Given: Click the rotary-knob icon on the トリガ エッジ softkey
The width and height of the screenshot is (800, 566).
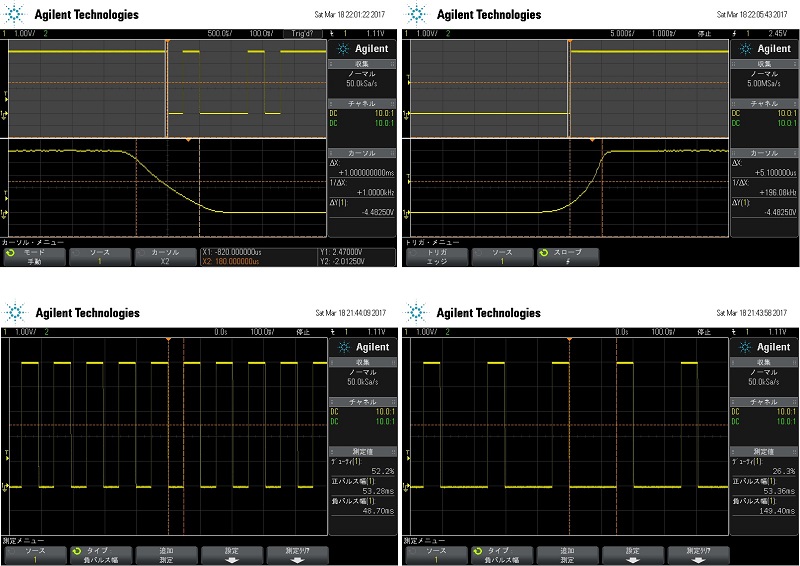Looking at the screenshot, I should pyautogui.click(x=410, y=255).
